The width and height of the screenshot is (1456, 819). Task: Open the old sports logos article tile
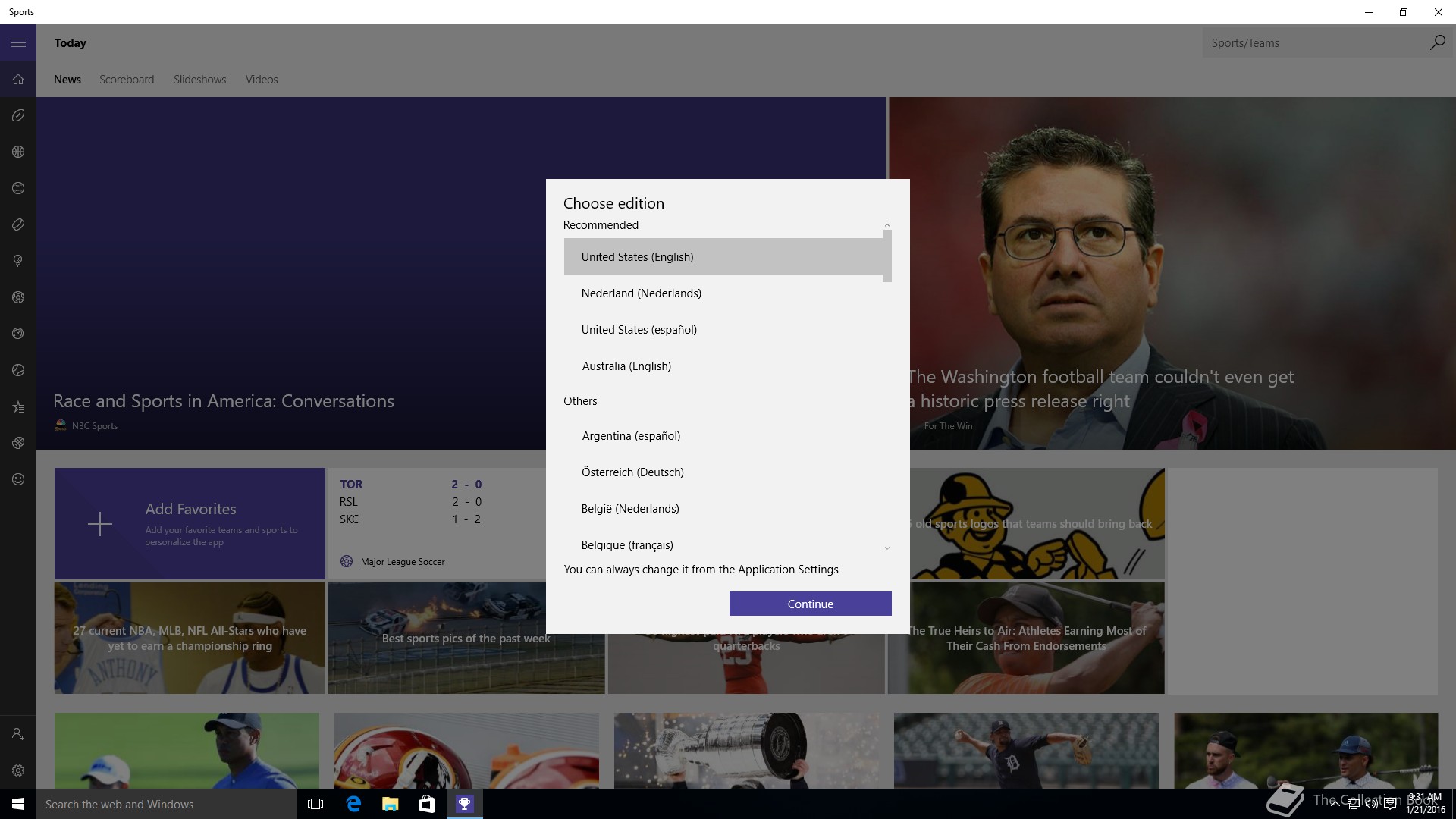coord(1037,523)
